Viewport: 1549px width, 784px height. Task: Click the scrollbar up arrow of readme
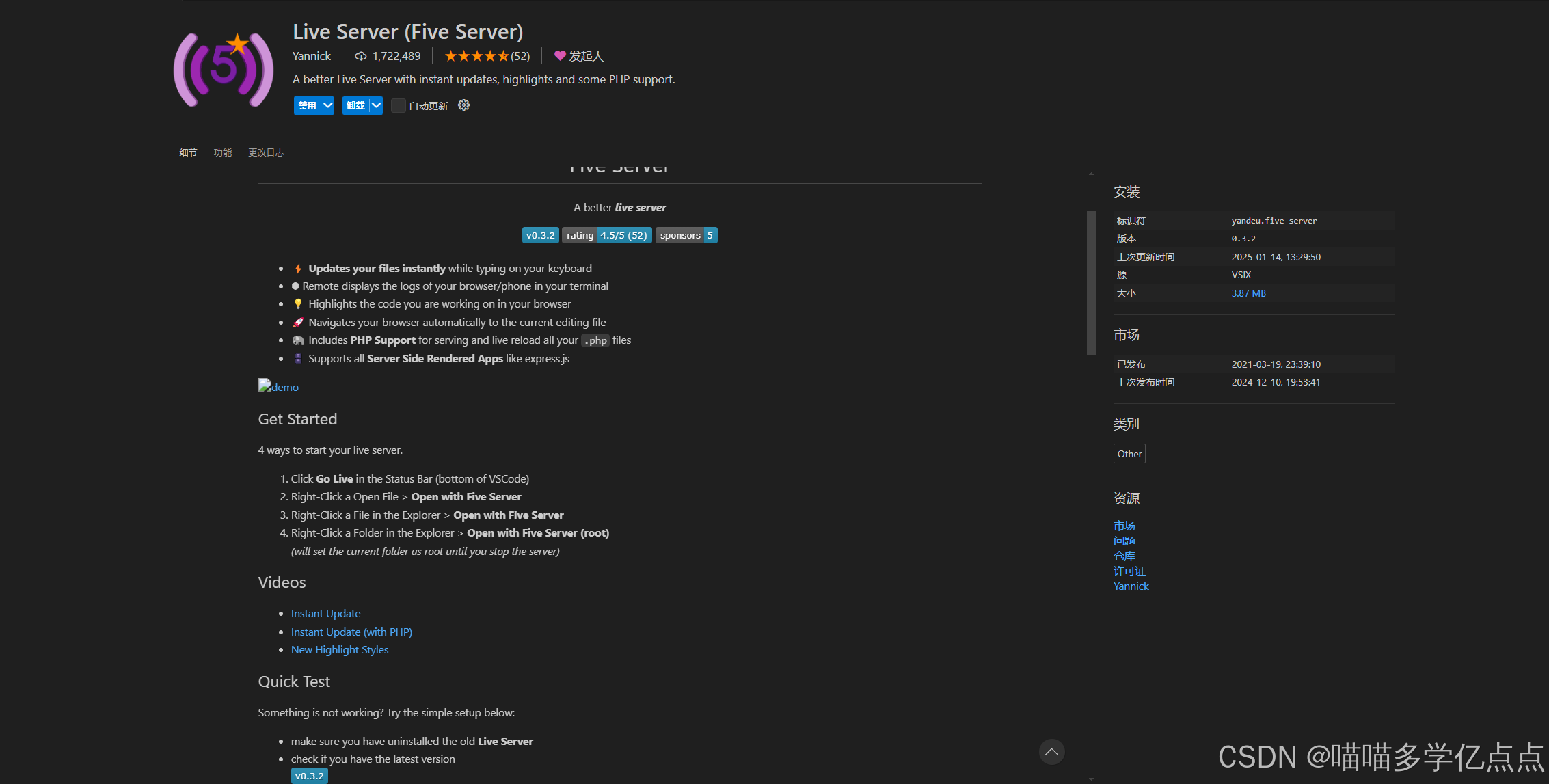click(x=1091, y=174)
